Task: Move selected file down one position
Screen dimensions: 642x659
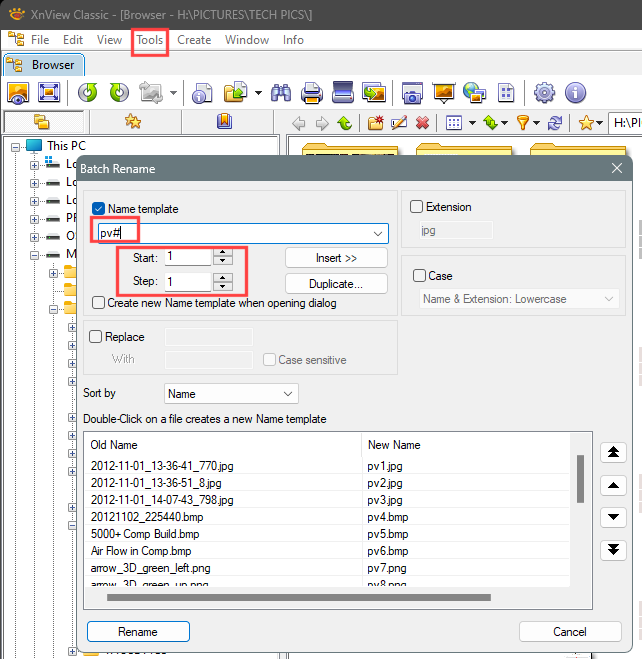Action: [613, 517]
